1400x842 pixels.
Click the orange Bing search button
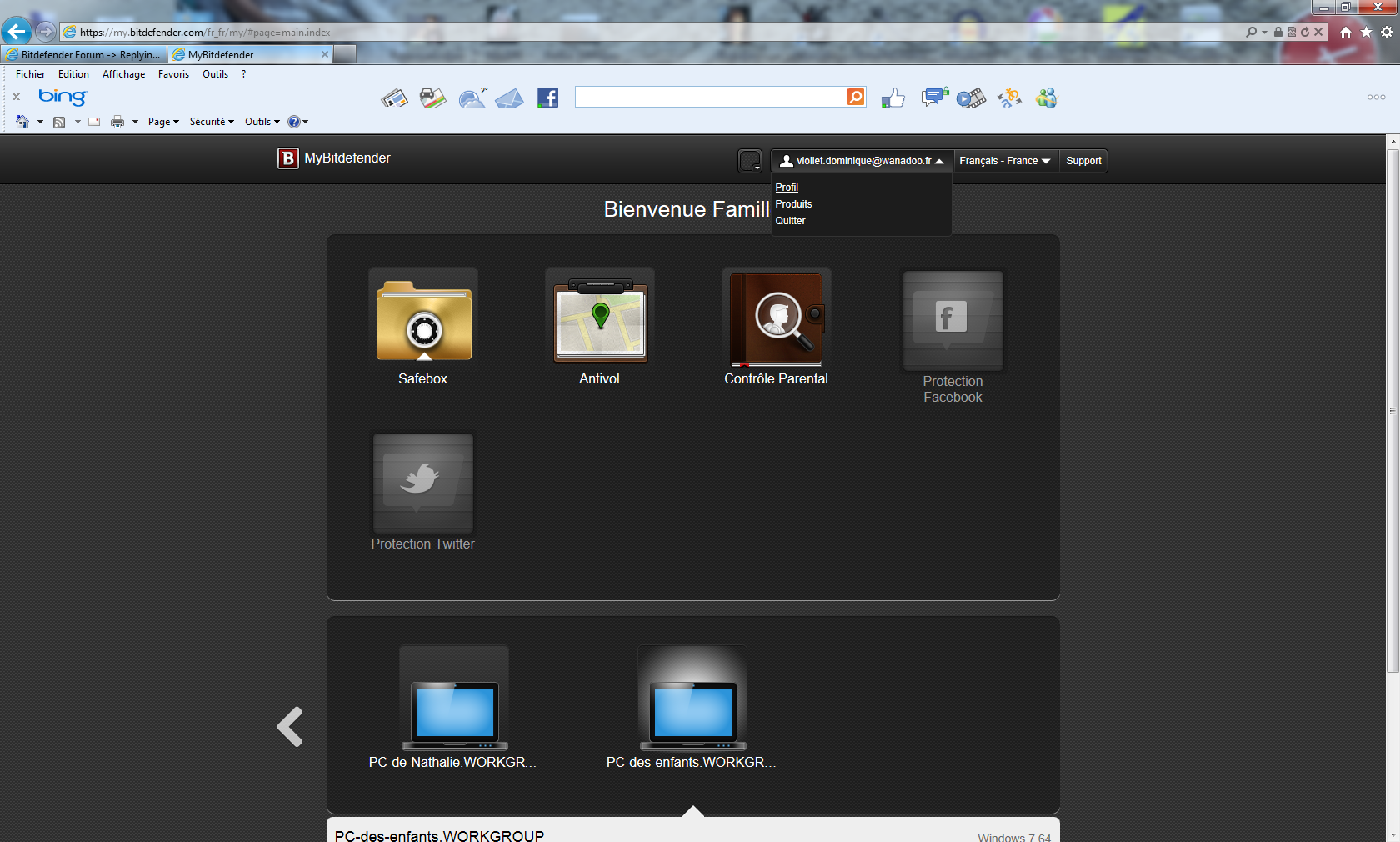tap(856, 97)
